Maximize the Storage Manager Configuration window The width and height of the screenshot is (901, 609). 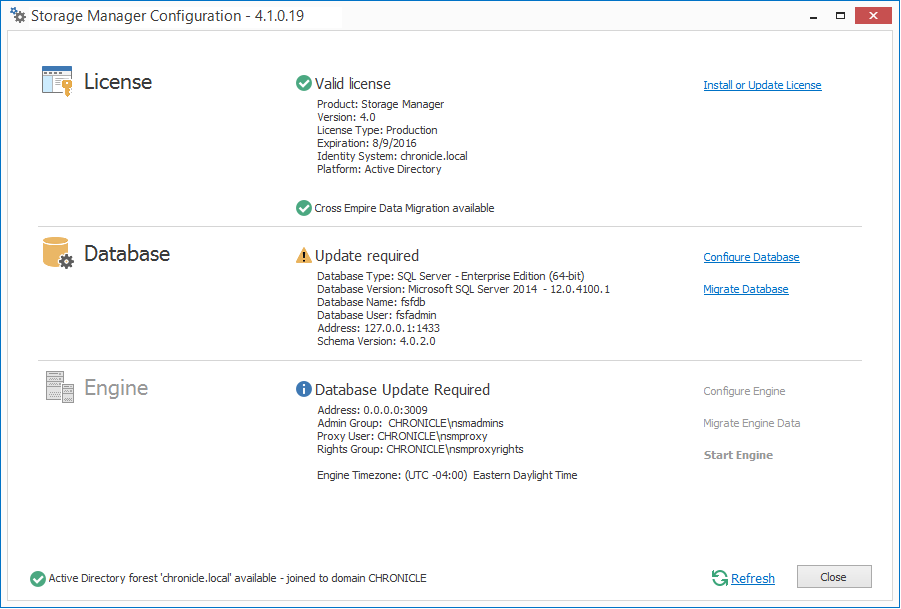pyautogui.click(x=841, y=15)
